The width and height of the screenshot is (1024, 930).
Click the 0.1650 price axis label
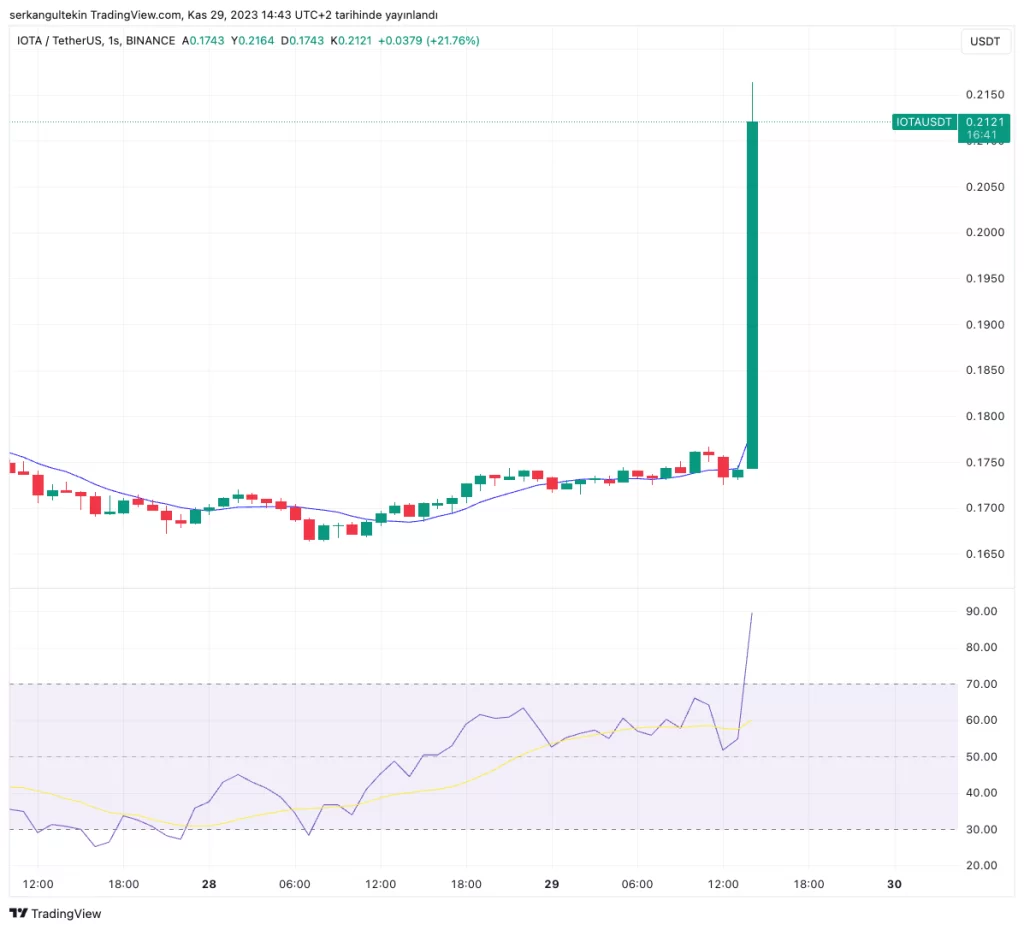983,554
